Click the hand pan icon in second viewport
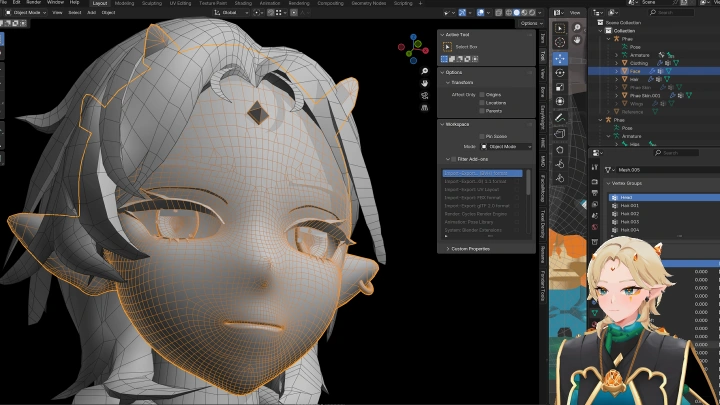 coord(577,40)
